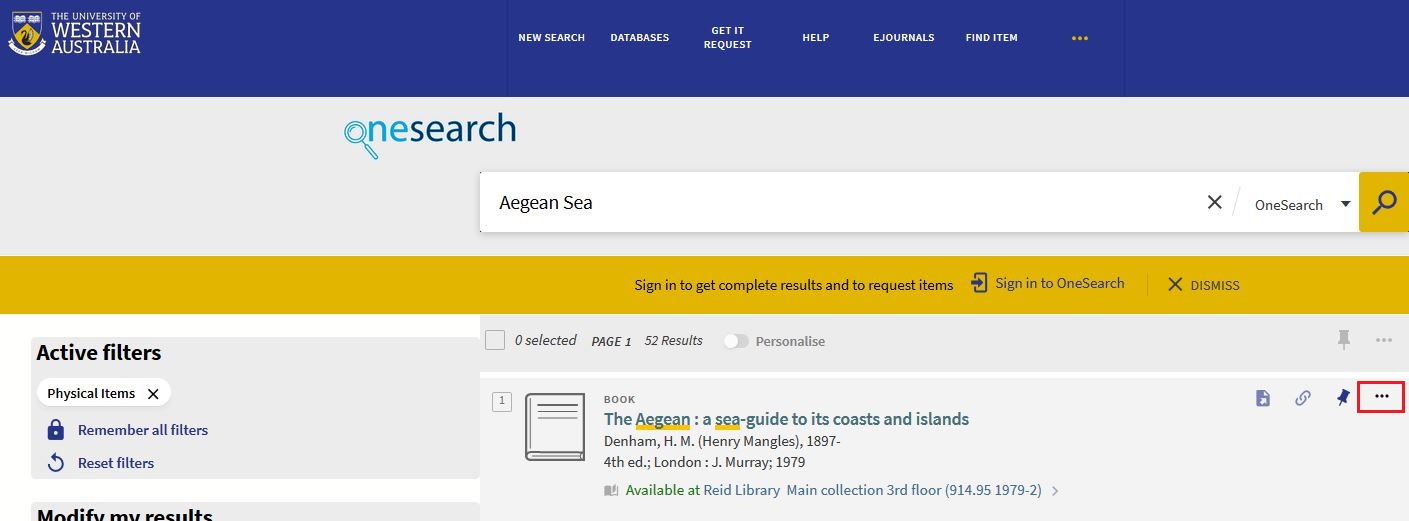Screen dimensions: 1409x521
Task: Open citation icon for first result
Action: click(x=1263, y=398)
